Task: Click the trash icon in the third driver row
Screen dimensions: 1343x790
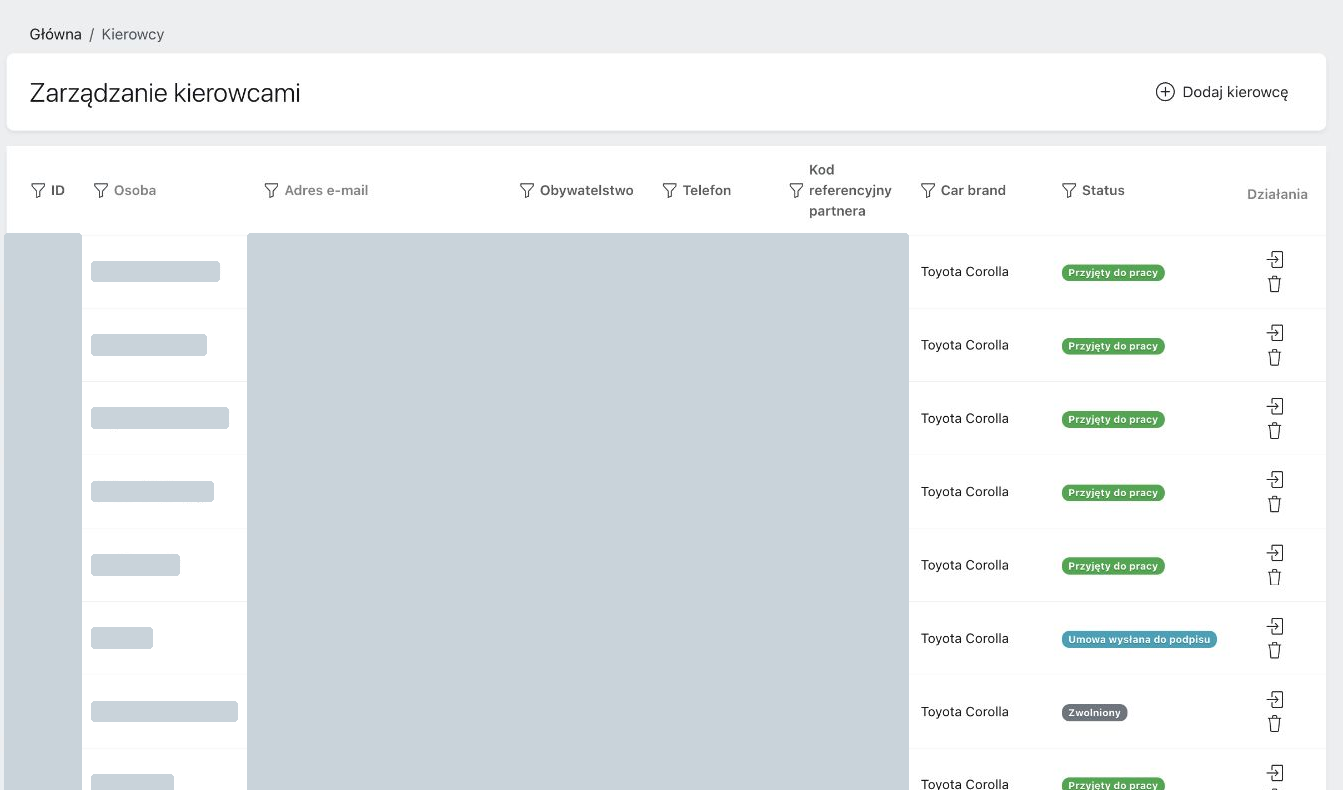Action: [x=1275, y=430]
